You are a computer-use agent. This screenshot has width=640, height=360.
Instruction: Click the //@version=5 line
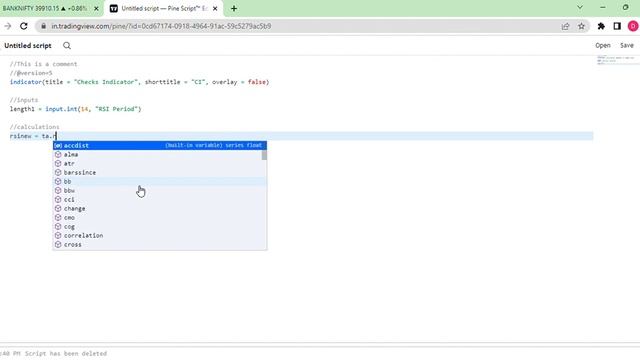[x=31, y=73]
